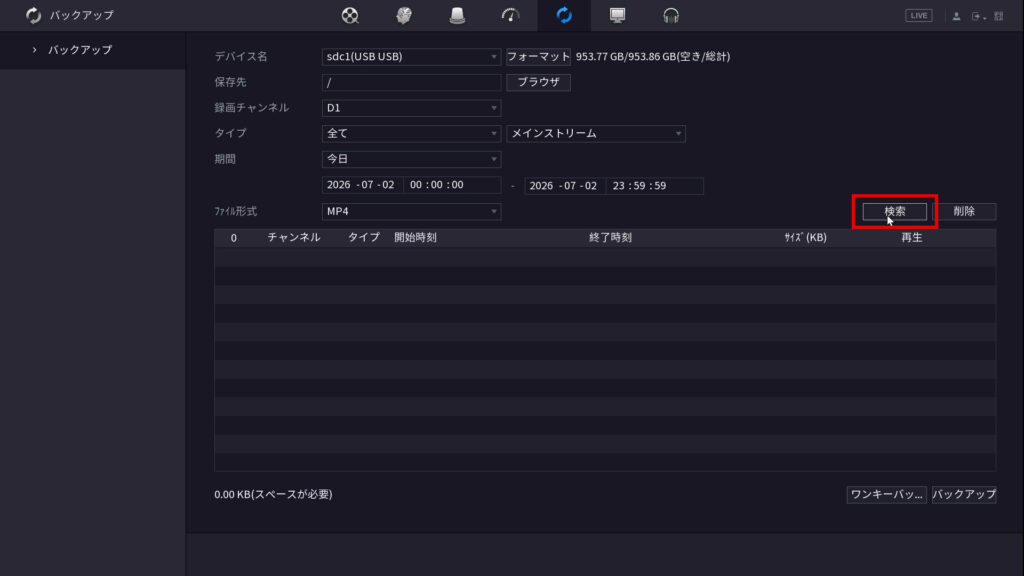
Task: Click the 953.77 GB/953.86 GB capacity text
Action: point(653,57)
